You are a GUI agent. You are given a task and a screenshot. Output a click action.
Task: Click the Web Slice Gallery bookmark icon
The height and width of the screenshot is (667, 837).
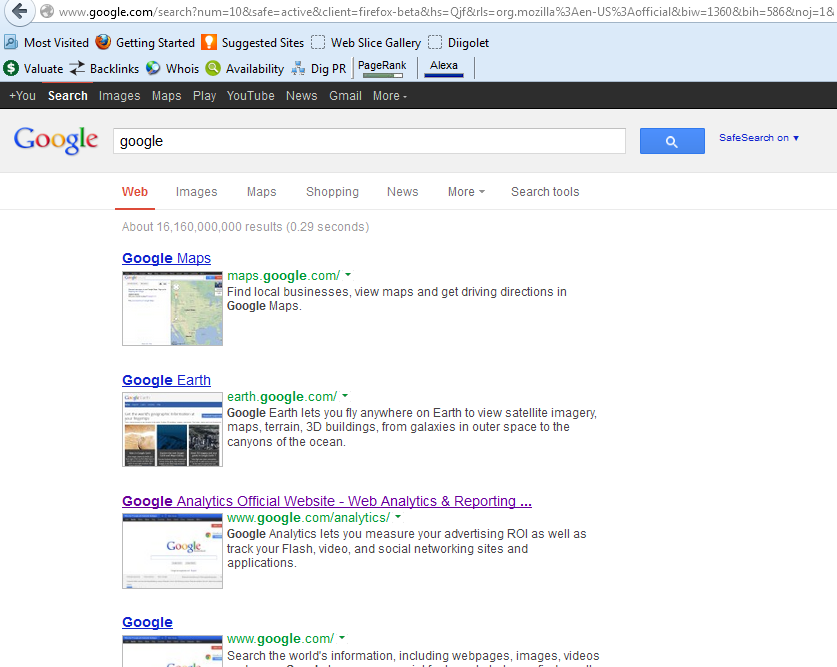(x=318, y=42)
